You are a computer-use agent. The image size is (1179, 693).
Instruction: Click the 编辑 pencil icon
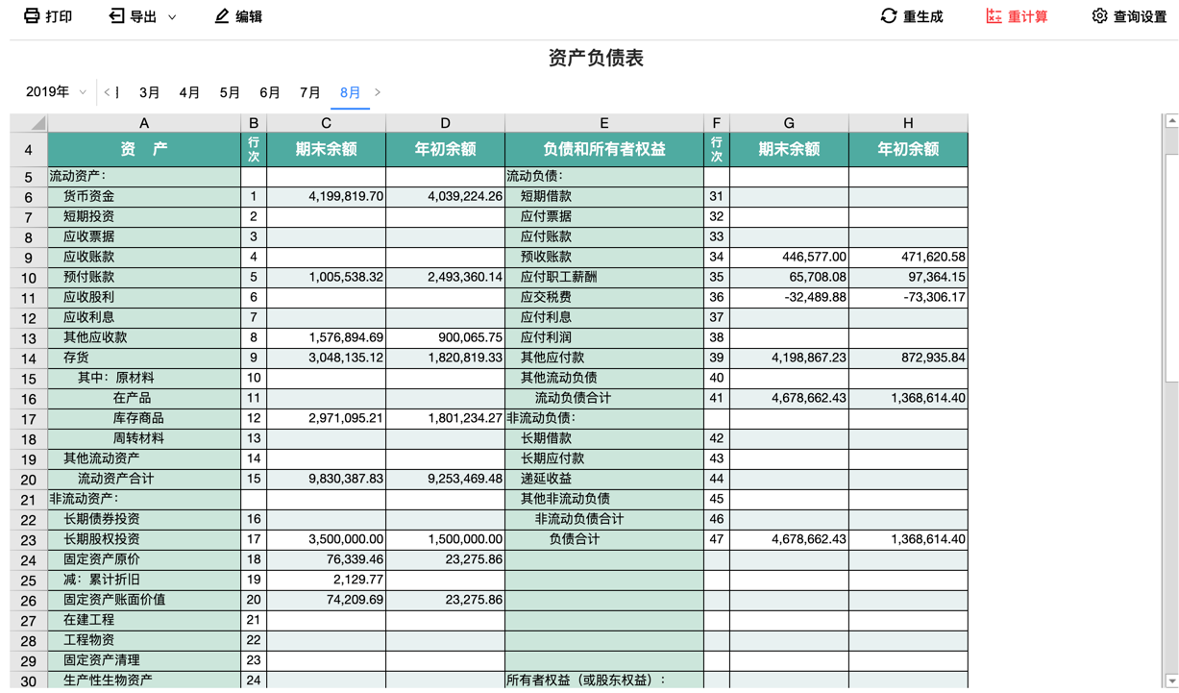click(x=222, y=16)
